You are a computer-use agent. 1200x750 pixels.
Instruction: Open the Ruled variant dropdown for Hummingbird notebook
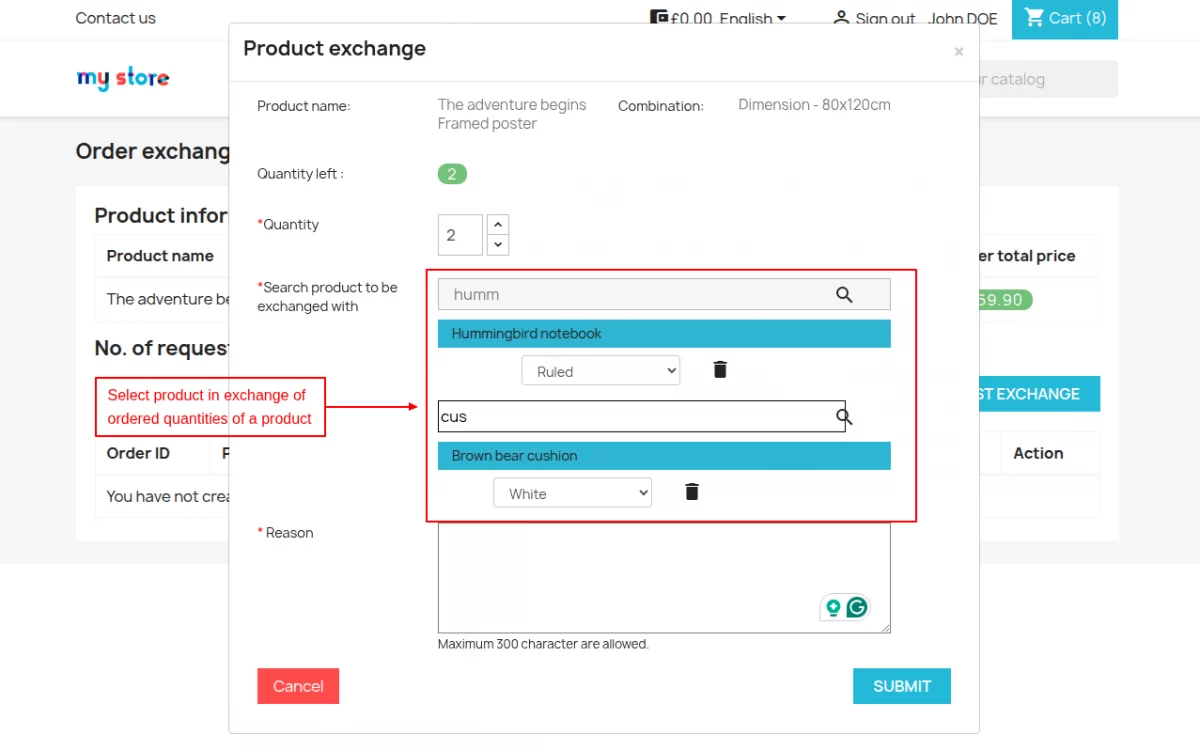600,370
